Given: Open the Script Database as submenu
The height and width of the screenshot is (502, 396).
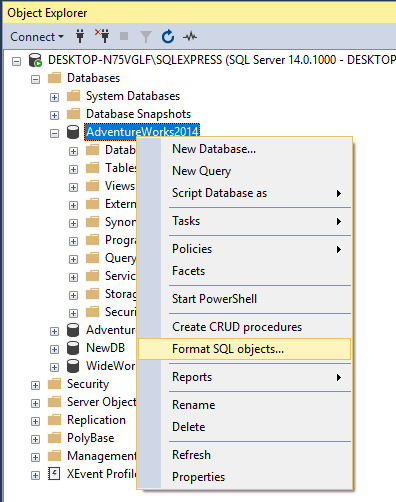Looking at the screenshot, I should (x=245, y=193).
